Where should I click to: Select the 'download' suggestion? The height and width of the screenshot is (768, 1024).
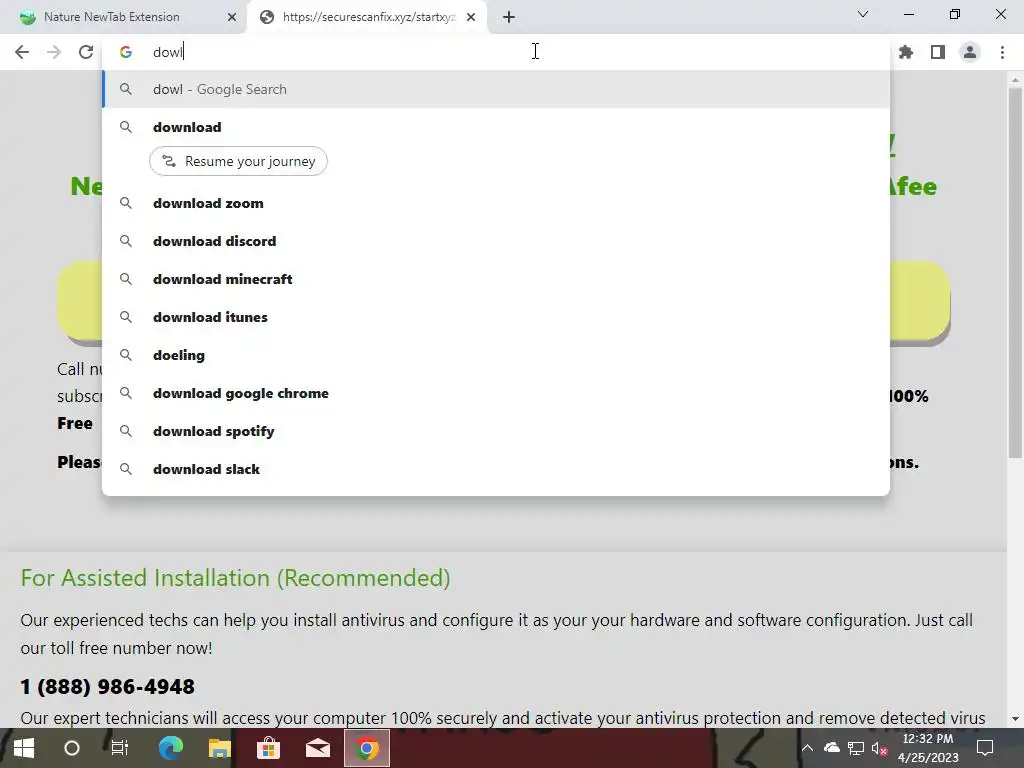click(x=496, y=127)
